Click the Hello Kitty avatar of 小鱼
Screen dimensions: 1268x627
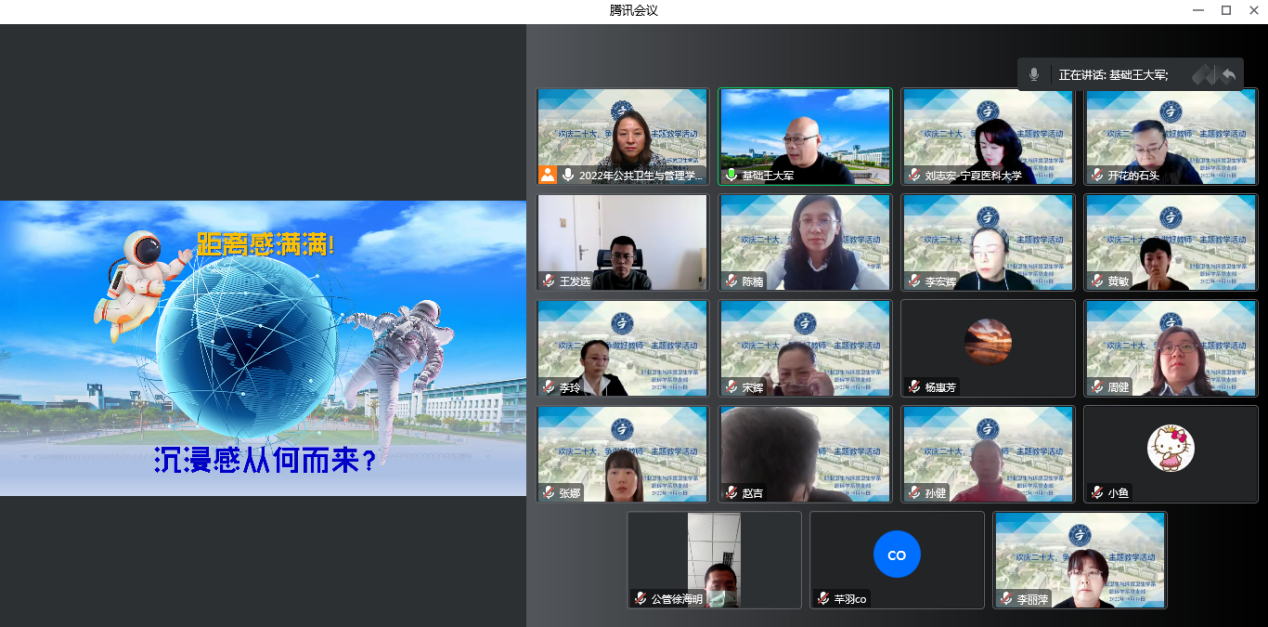click(x=1170, y=447)
